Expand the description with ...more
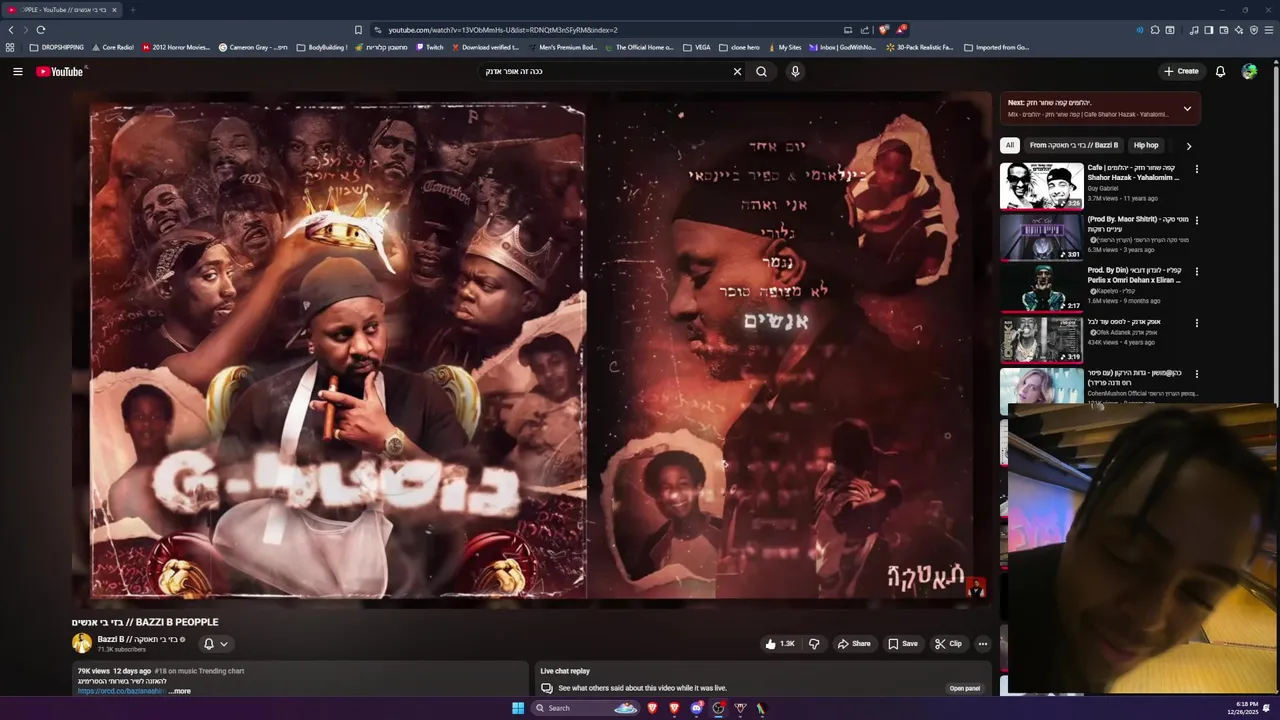 pos(180,691)
